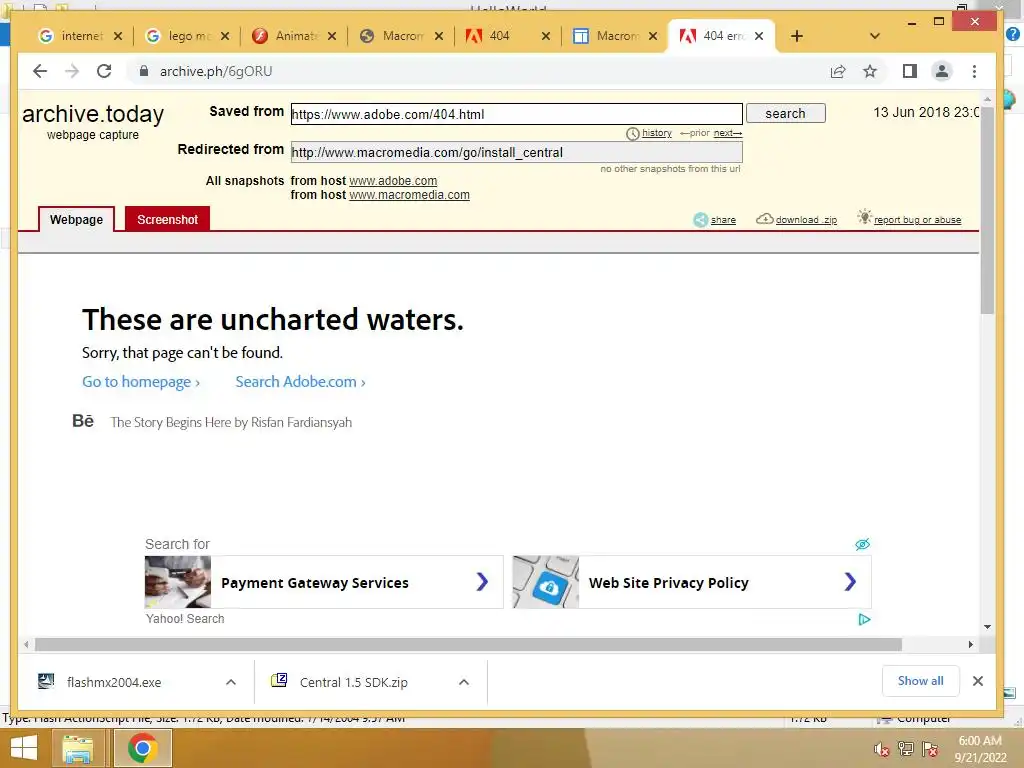Screen dimensions: 1024x768
Task: Share this page via toolbar icon
Action: pos(838,71)
